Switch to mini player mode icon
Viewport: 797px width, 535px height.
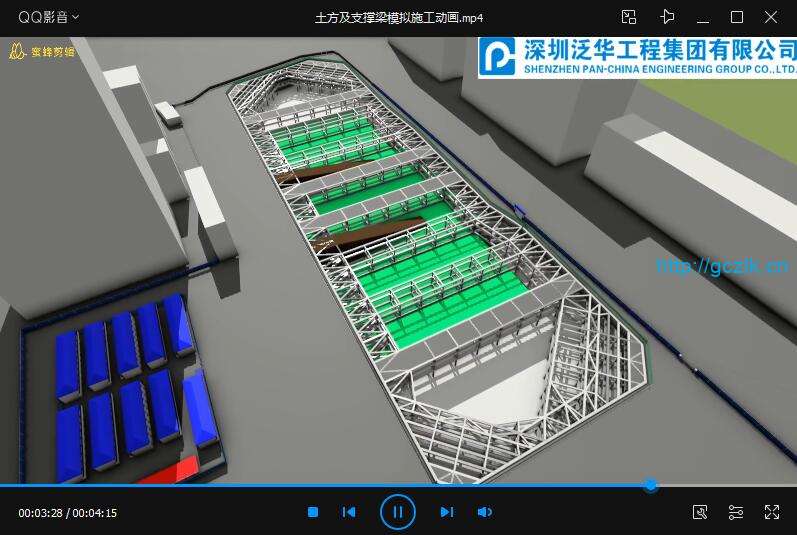pyautogui.click(x=629, y=17)
